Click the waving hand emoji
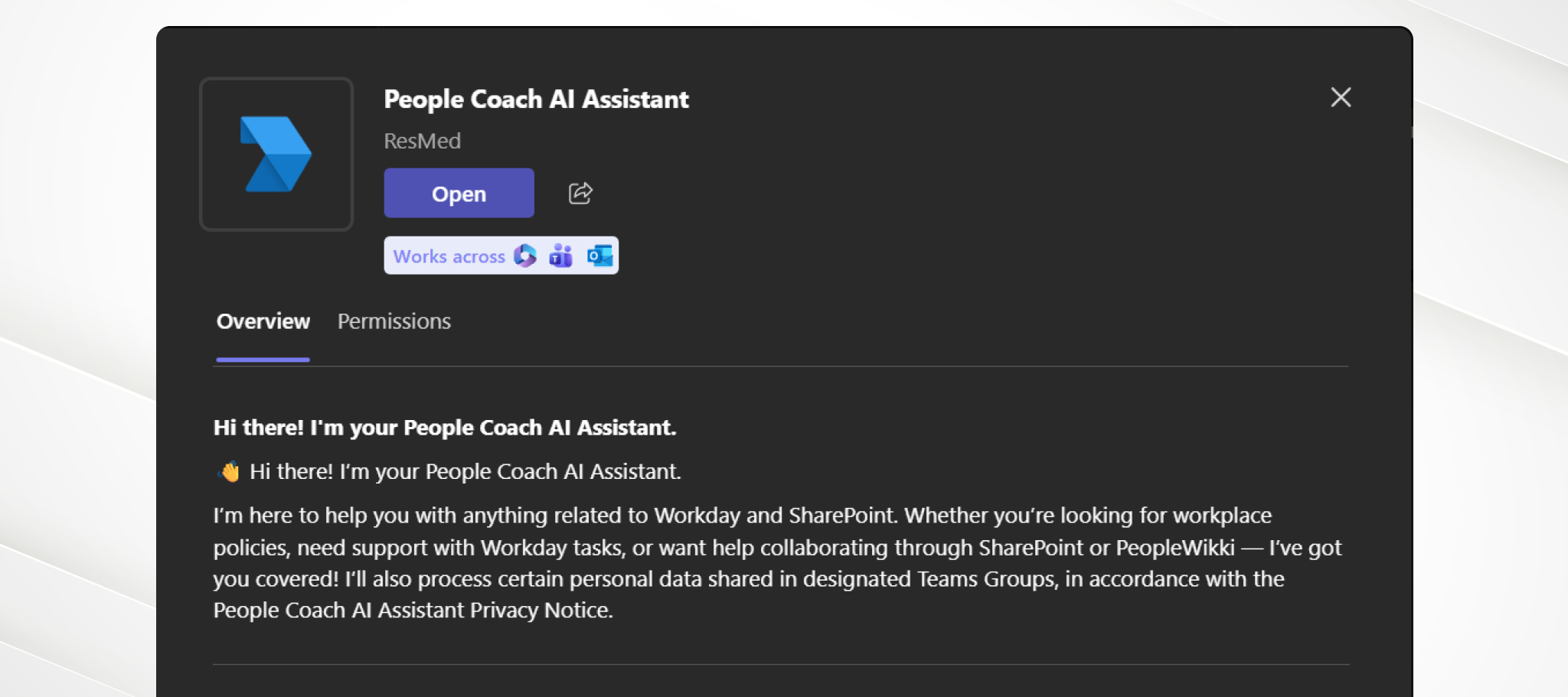Screen dimensions: 1568x697 coord(229,472)
